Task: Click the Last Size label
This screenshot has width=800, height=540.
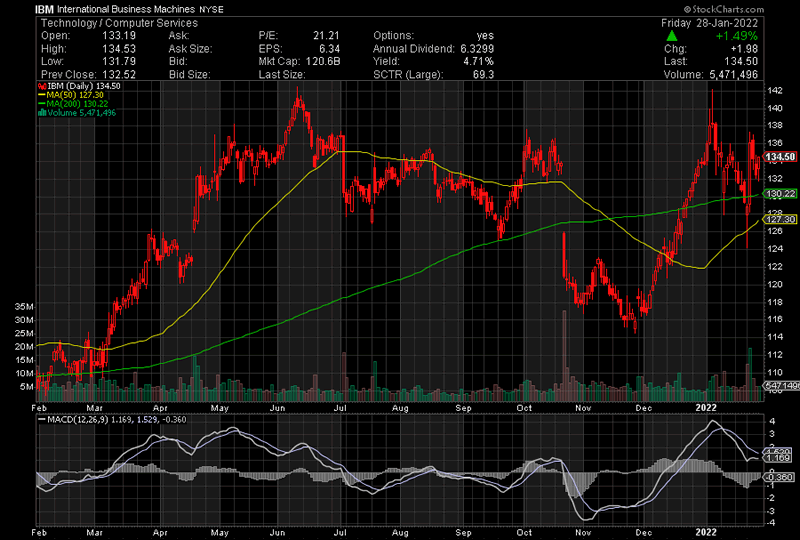Action: [282, 74]
